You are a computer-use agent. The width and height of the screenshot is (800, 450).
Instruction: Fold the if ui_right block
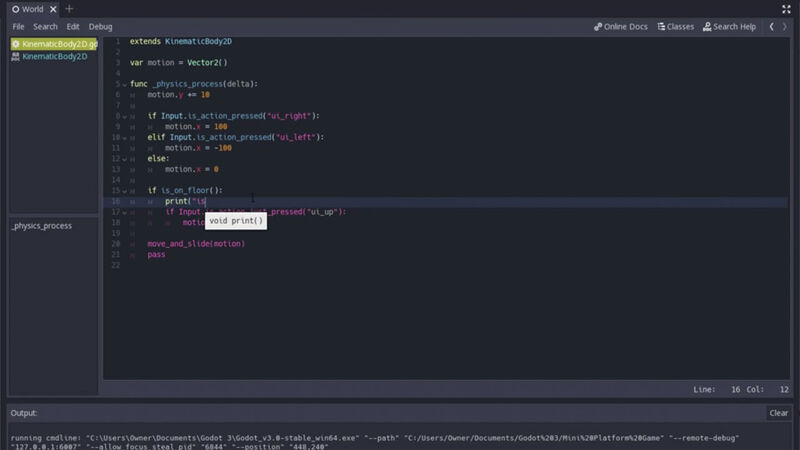click(124, 116)
